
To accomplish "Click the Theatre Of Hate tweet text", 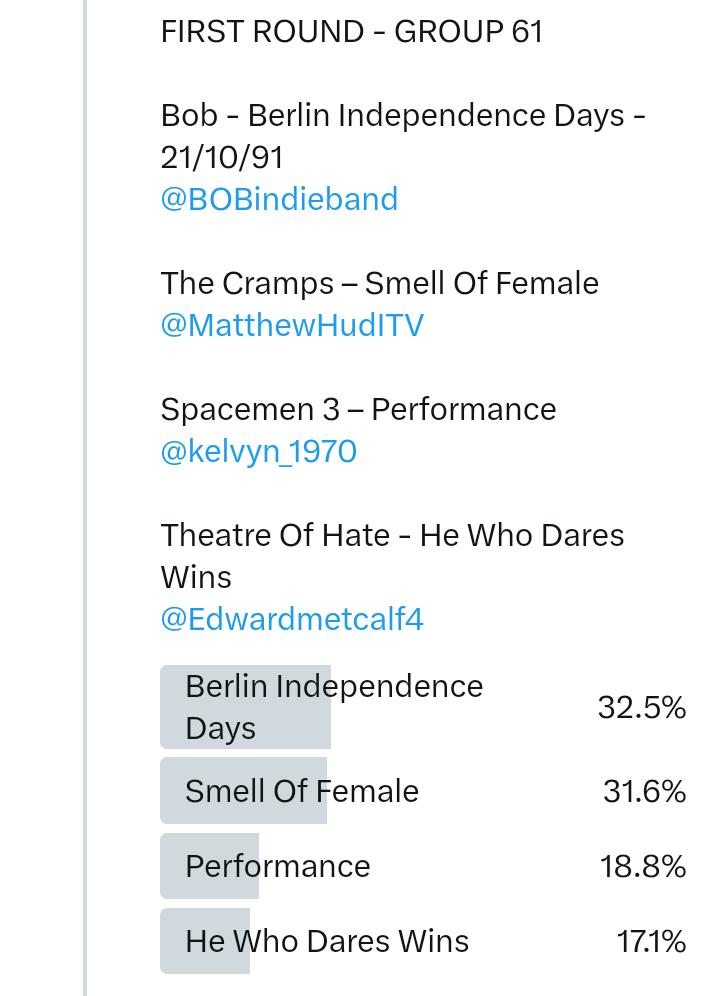I will [392, 536].
